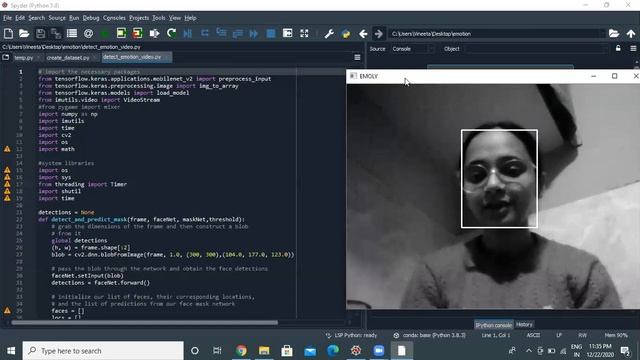This screenshot has height=360, width=640.
Task: Click the Open file folder icon
Action: coord(24,33)
